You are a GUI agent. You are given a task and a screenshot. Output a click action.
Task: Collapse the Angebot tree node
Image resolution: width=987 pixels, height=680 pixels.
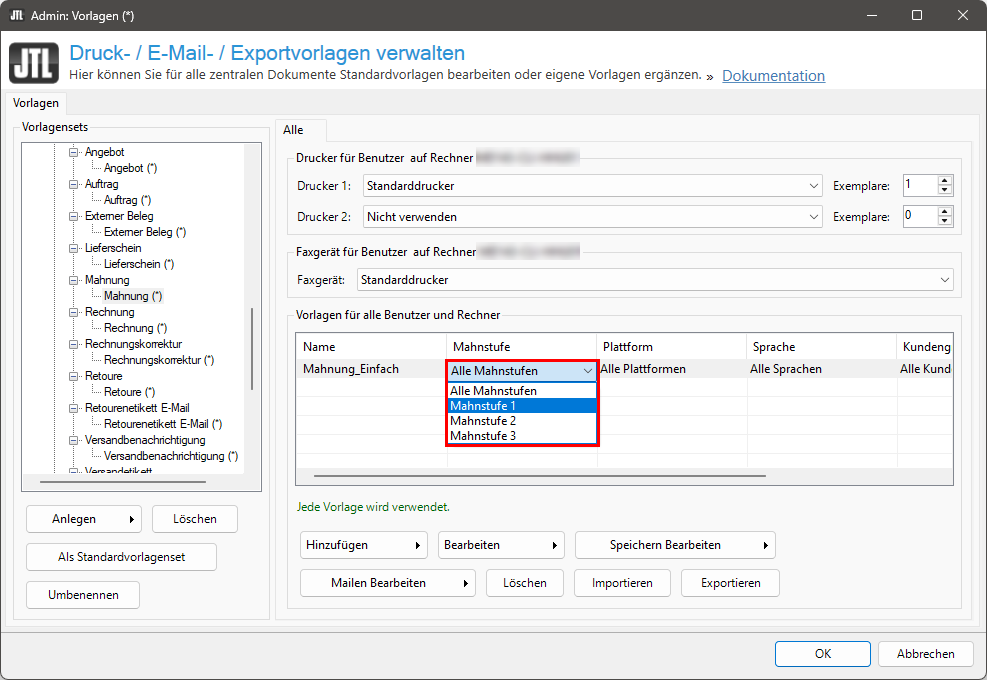pyautogui.click(x=74, y=152)
